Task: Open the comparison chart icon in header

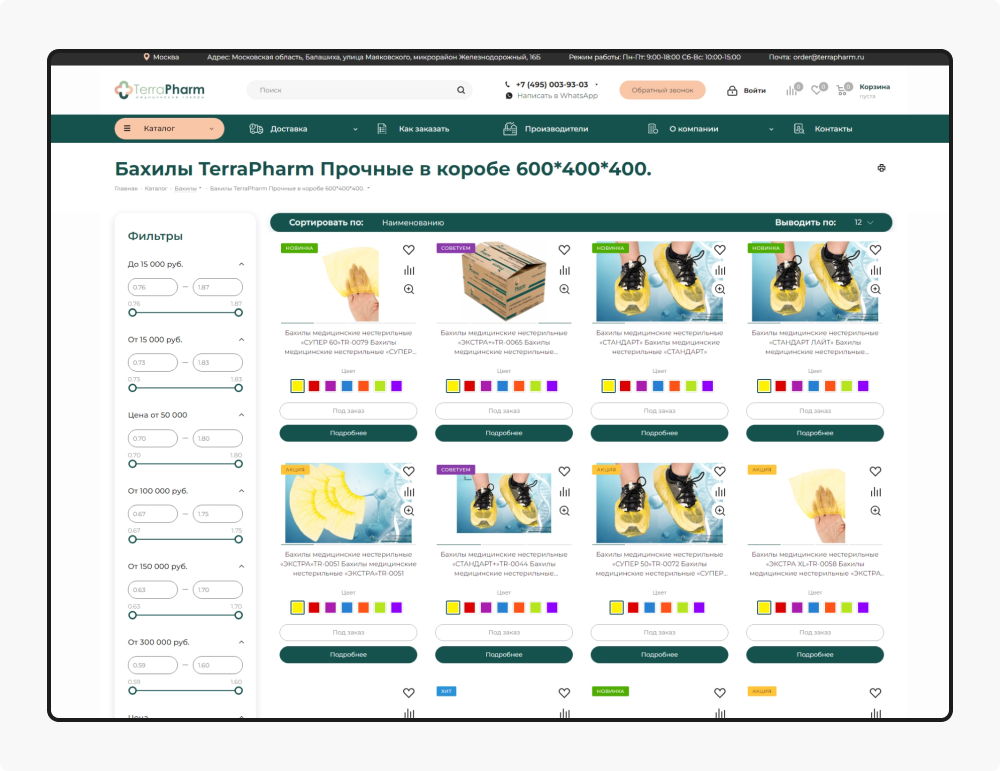Action: (791, 90)
